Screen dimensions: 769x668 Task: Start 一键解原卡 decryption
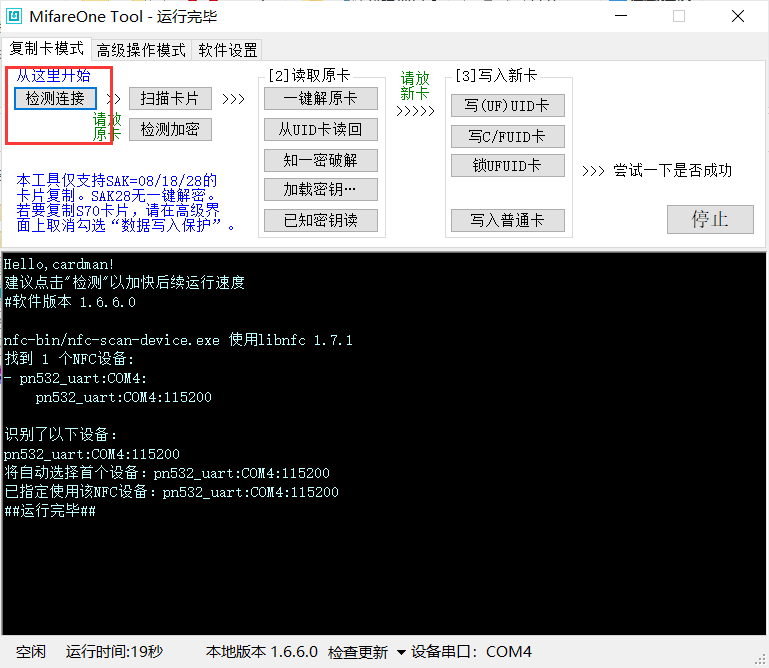[321, 99]
